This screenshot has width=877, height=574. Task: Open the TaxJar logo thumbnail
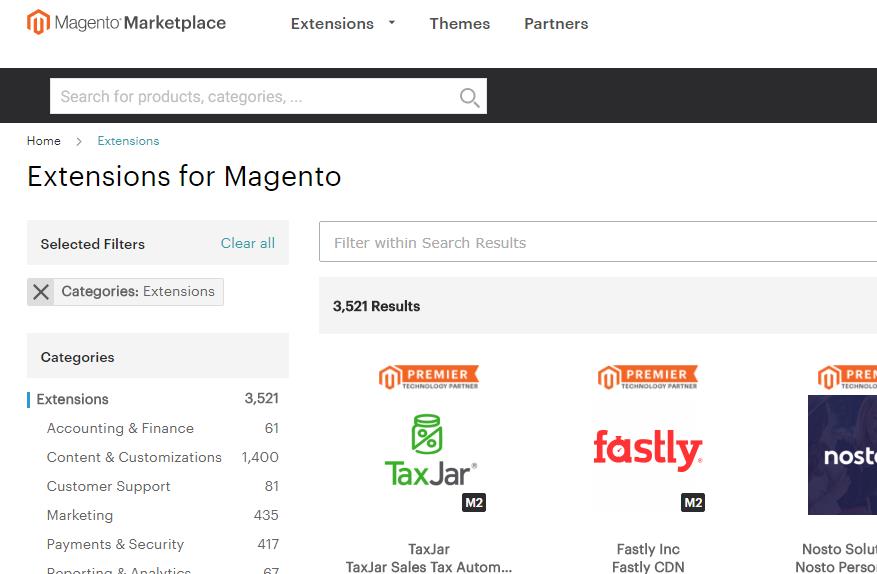(x=430, y=450)
